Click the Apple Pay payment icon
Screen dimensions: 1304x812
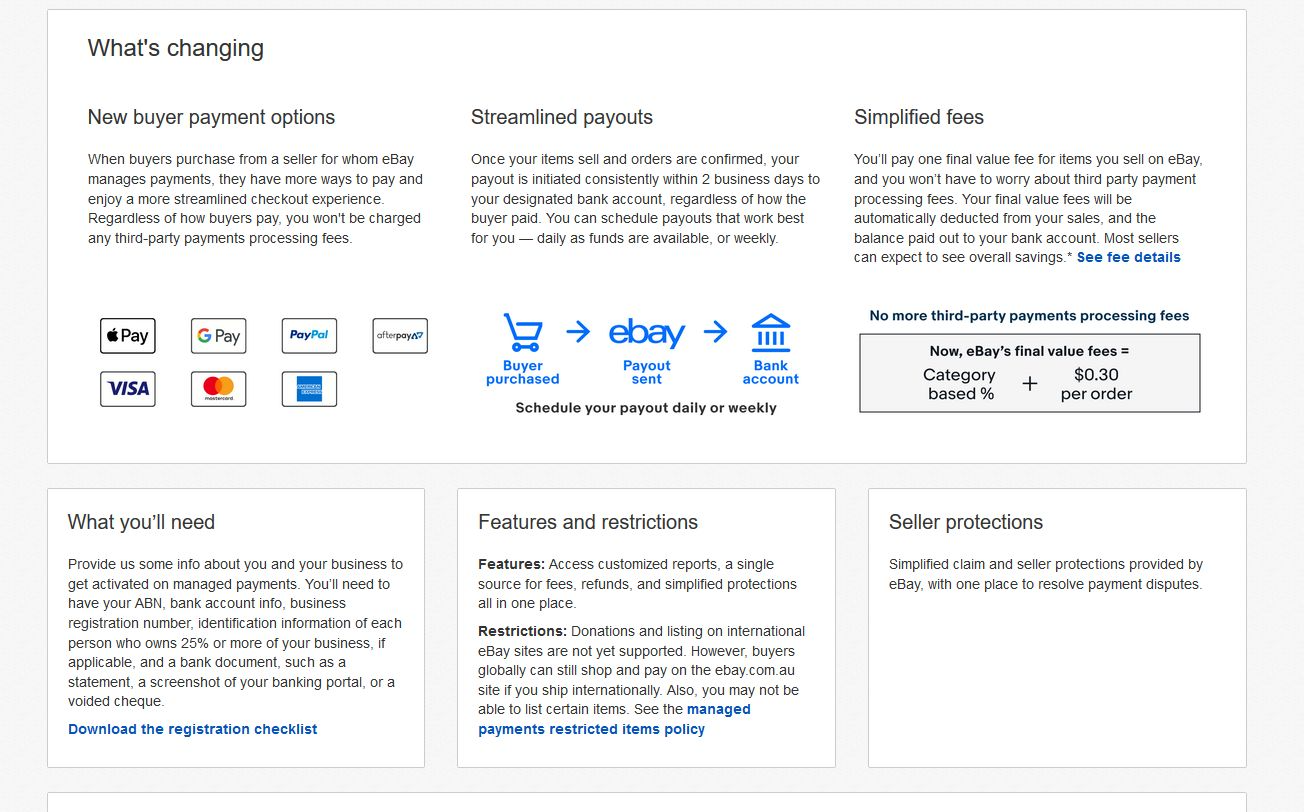coord(128,336)
